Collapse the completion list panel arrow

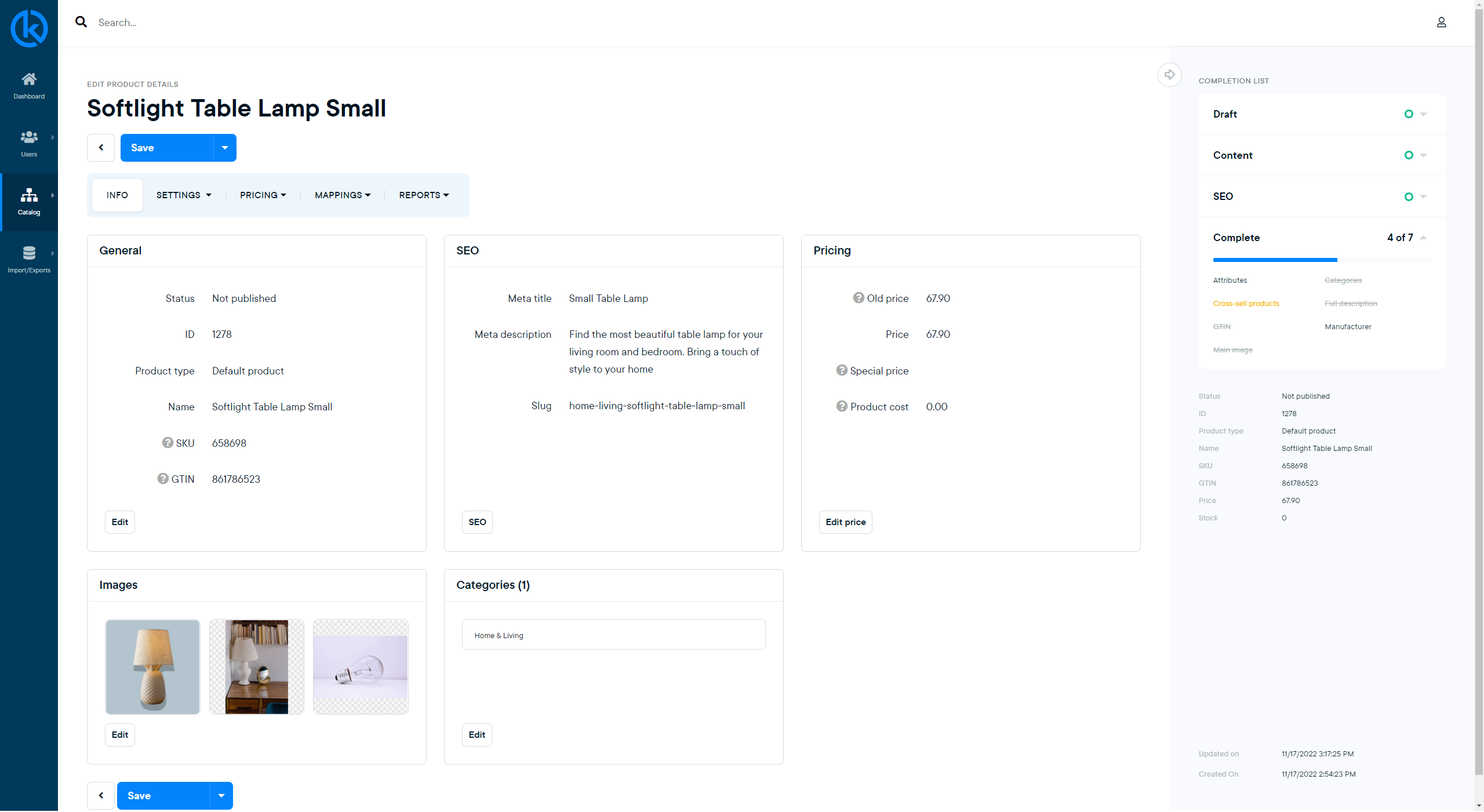[1169, 75]
